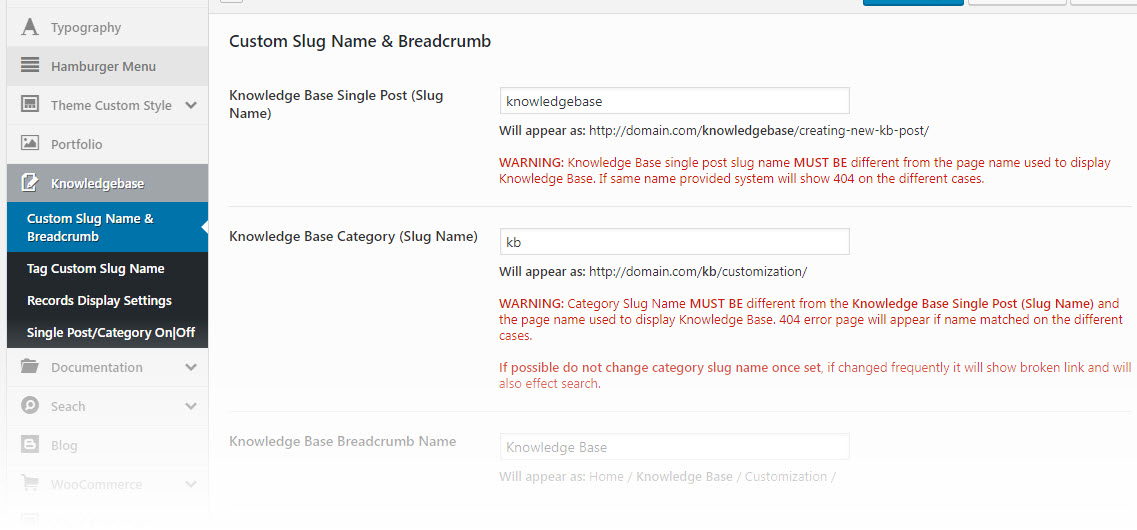Click the Blog sidebar icon
Image resolution: width=1137 pixels, height=530 pixels.
(30, 445)
